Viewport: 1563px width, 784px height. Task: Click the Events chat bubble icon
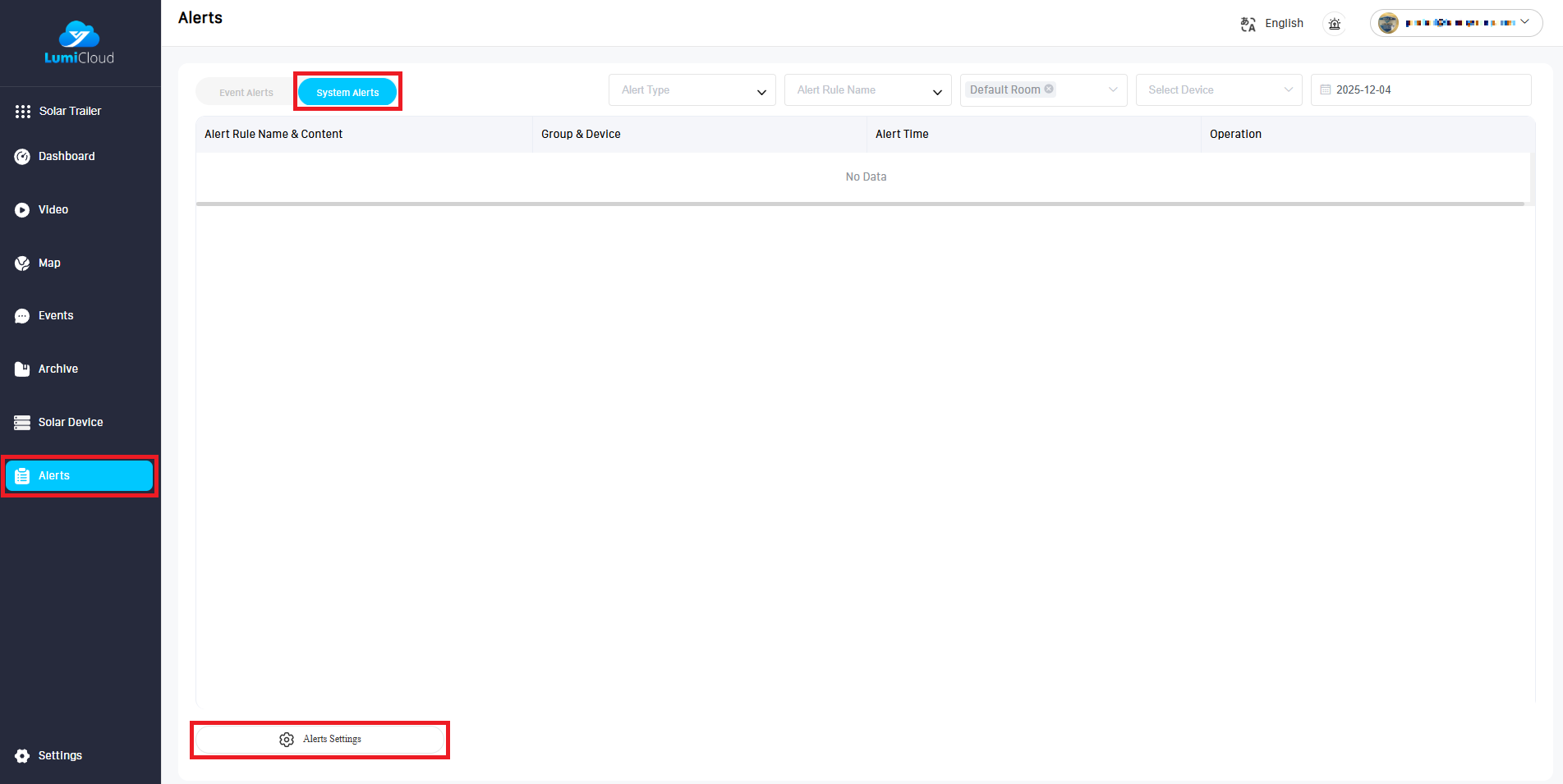tap(22, 316)
